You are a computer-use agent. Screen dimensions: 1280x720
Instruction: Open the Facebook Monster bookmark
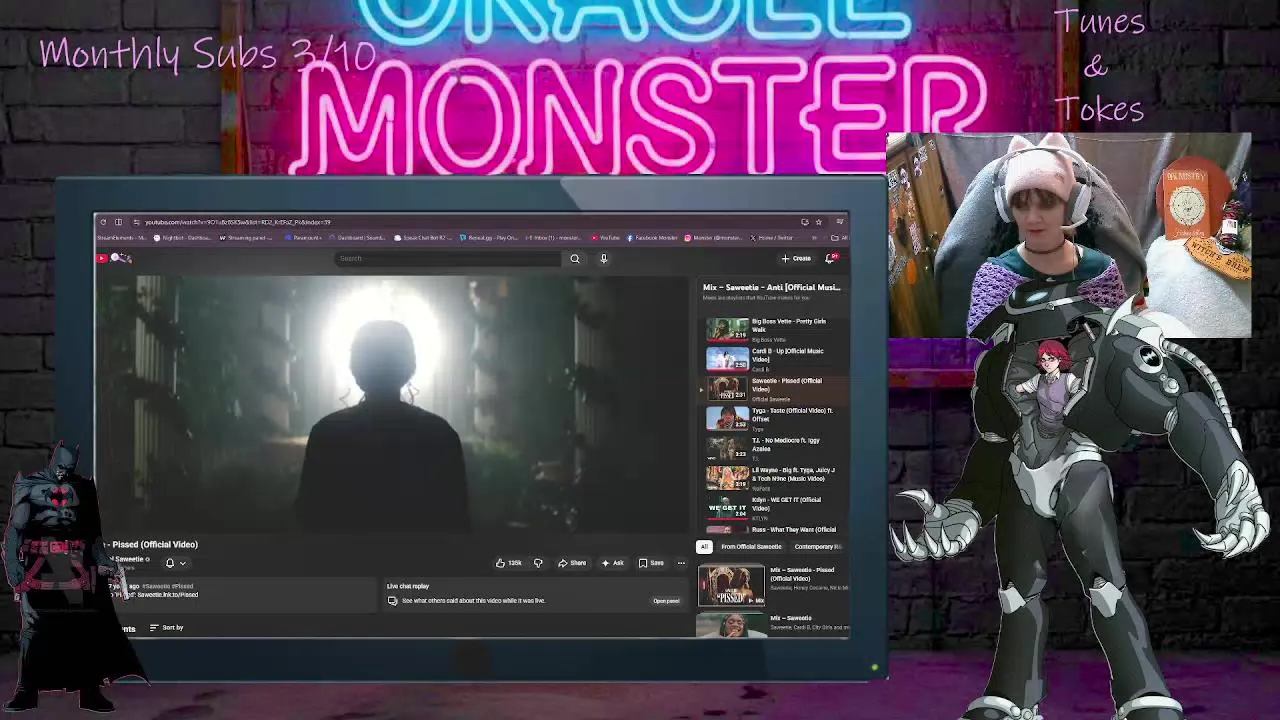tap(652, 238)
